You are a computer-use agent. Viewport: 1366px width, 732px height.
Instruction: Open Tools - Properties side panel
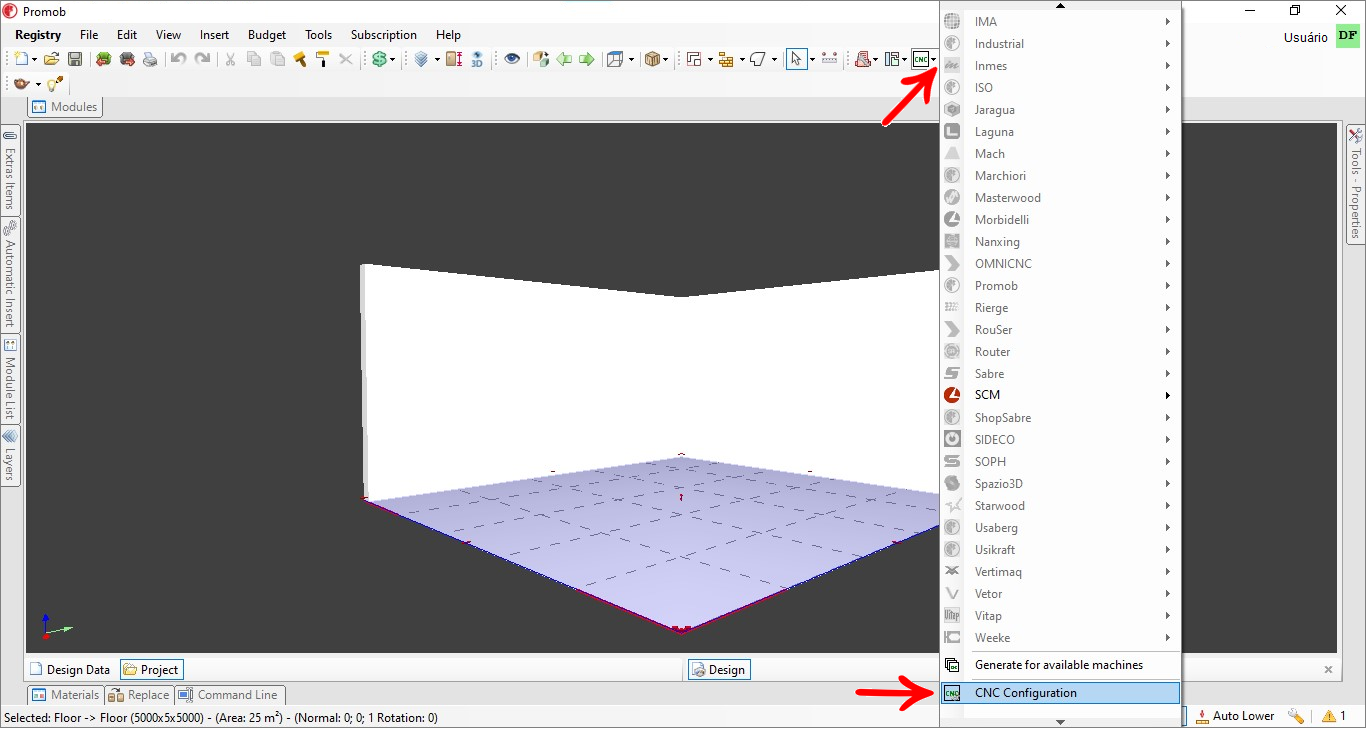click(x=1355, y=184)
